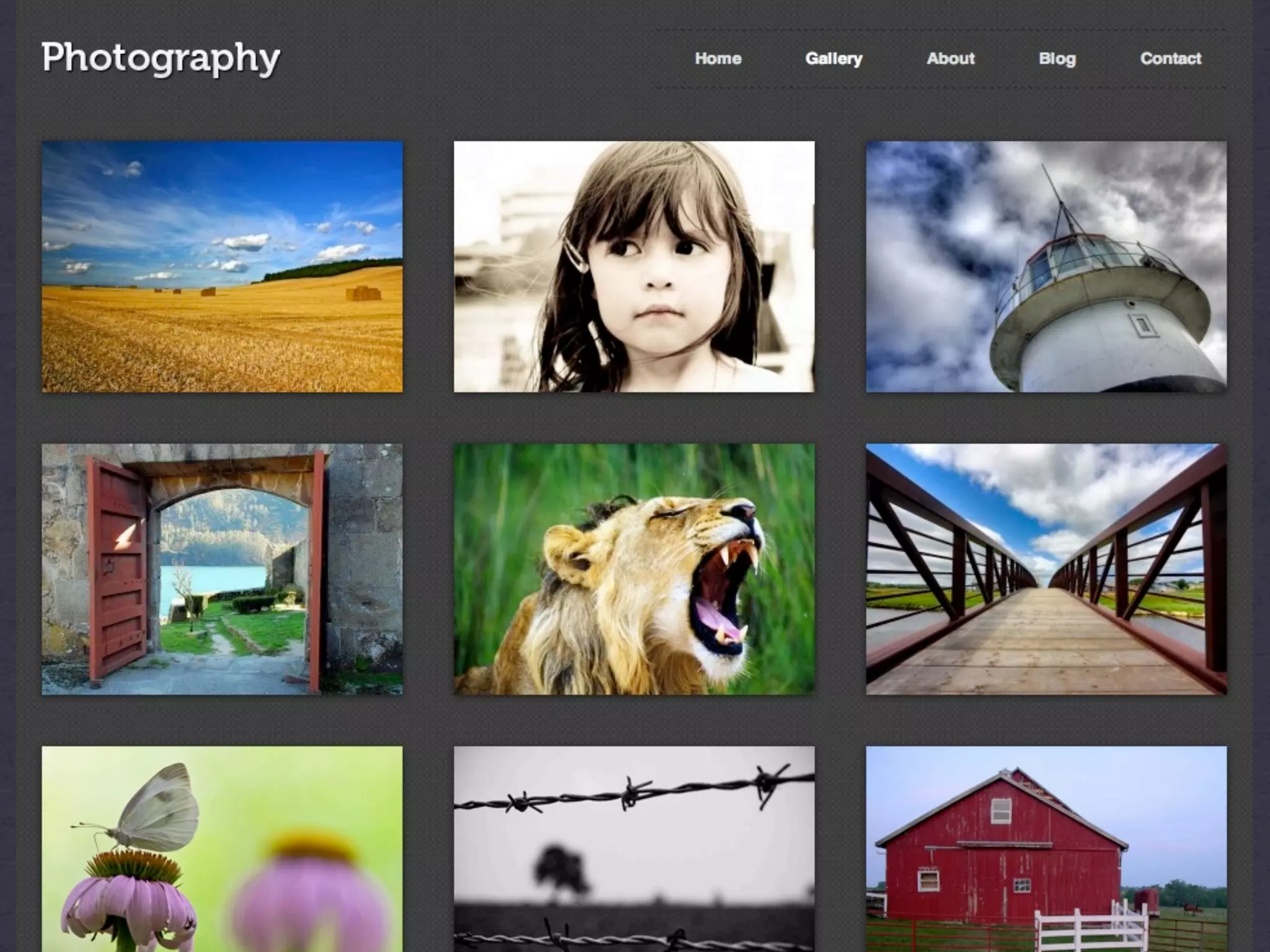Select the Contact menu link
This screenshot has height=952, width=1270.
click(x=1170, y=59)
